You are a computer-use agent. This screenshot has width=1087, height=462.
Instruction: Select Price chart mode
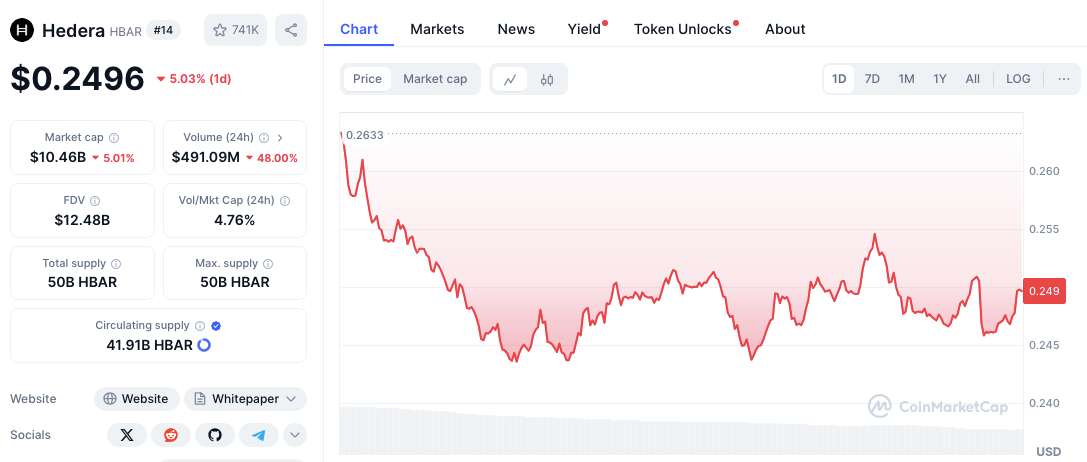coord(367,79)
